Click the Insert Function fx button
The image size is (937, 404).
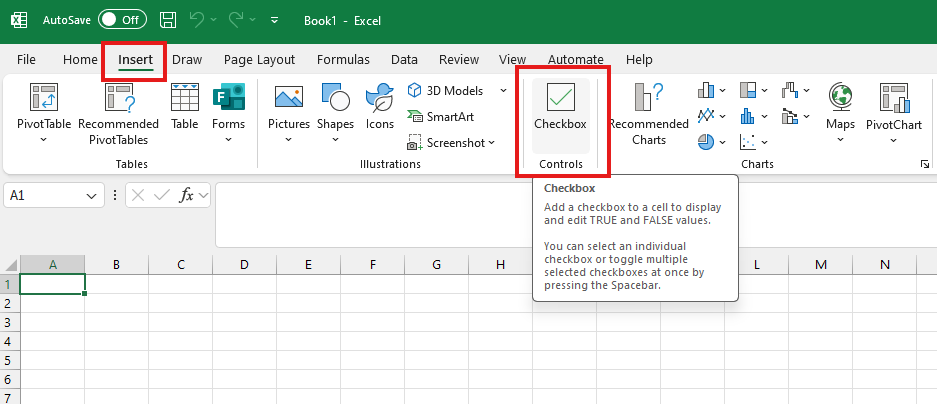click(186, 196)
